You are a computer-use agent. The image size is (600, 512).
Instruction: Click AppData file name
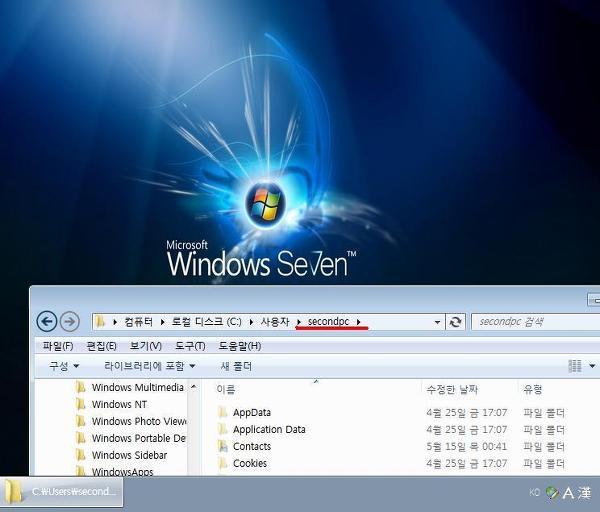(252, 413)
